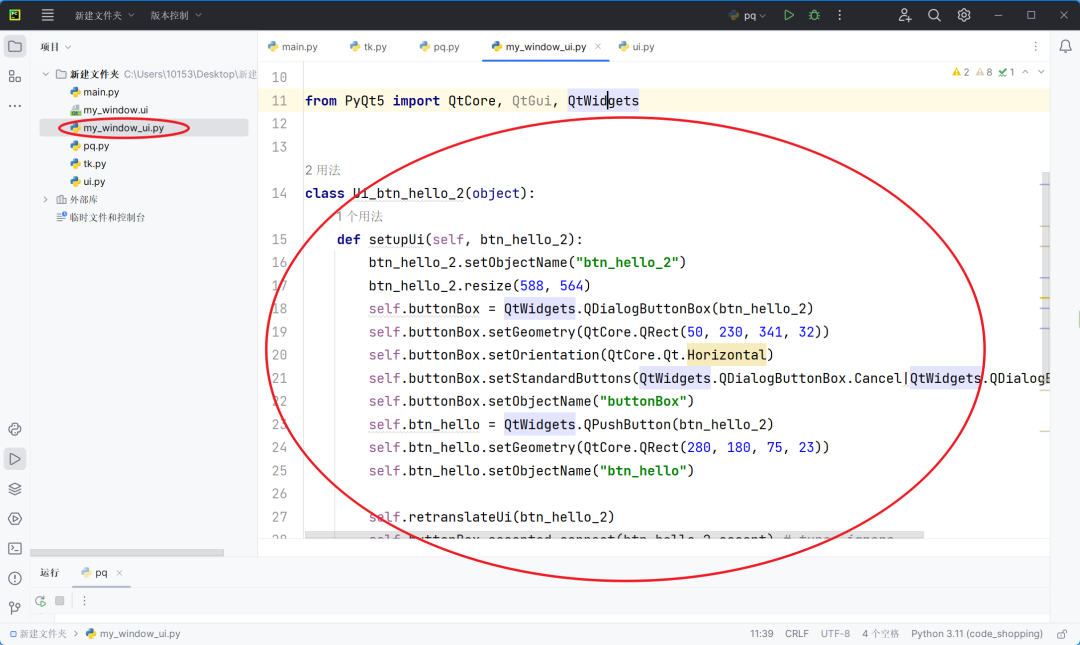Click editor vertical scrollbar
This screenshot has width=1080, height=645.
pos(1045,276)
